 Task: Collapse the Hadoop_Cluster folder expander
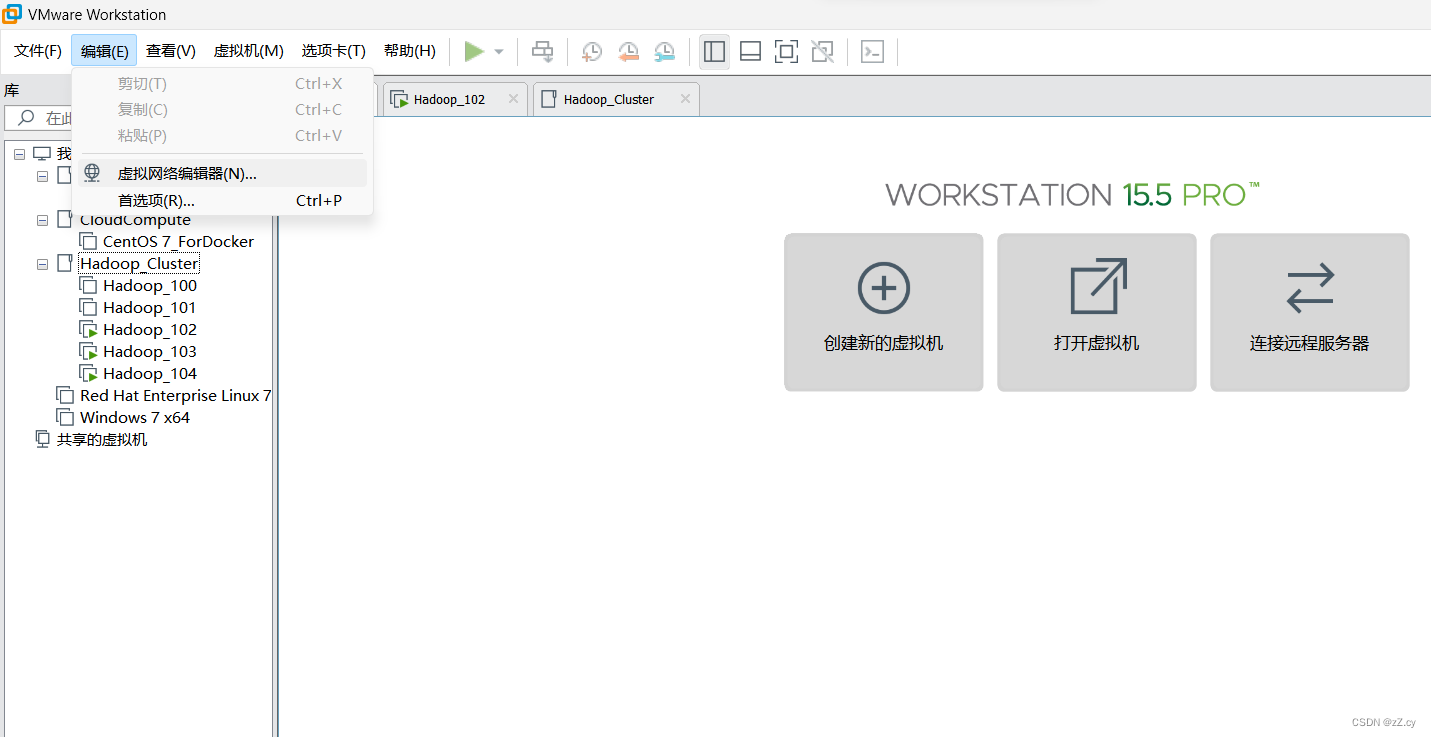click(42, 264)
